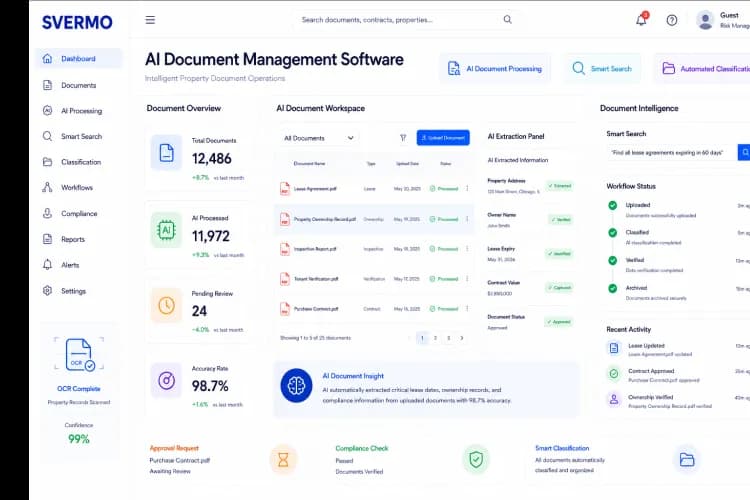Go to pagination page 1
The image size is (750, 500).
tap(422, 338)
